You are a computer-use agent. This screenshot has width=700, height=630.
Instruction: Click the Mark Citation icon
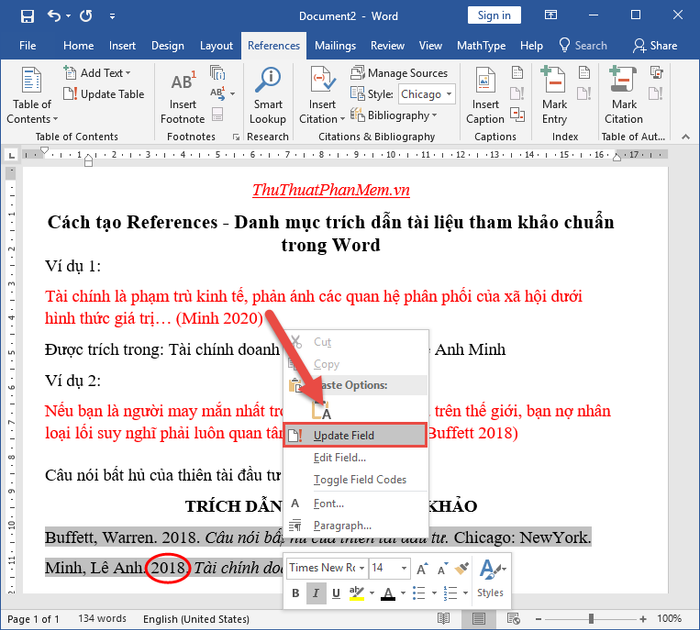(x=623, y=79)
